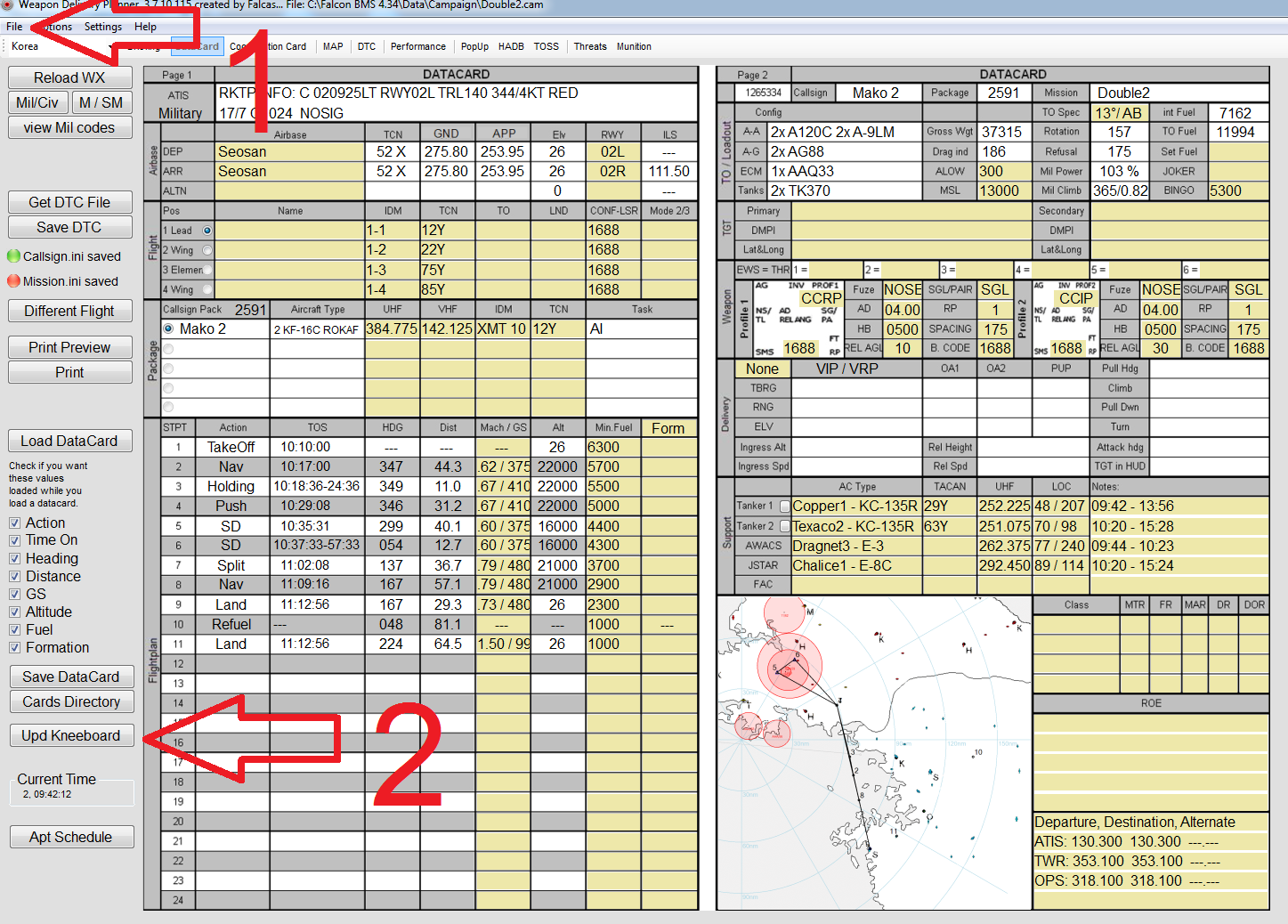Image resolution: width=1288 pixels, height=924 pixels.
Task: Switch to the HADB tab
Action: click(511, 46)
